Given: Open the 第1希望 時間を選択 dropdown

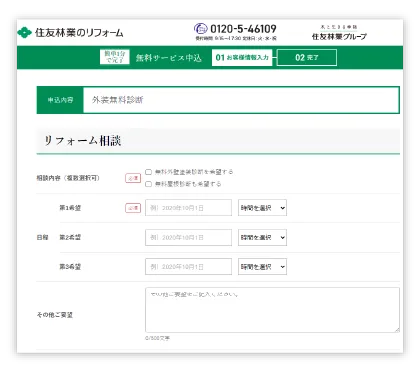Looking at the screenshot, I should pos(262,208).
